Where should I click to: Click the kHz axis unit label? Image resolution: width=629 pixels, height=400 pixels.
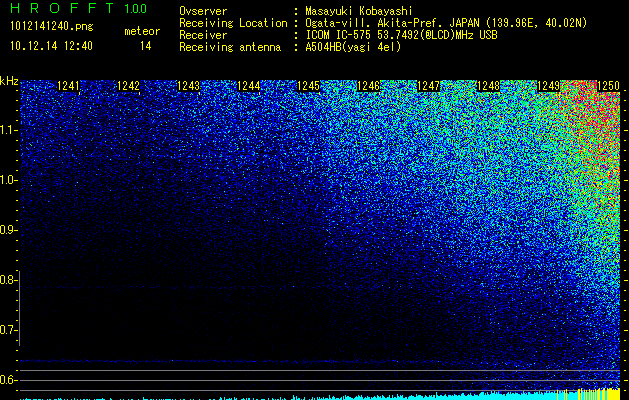pos(9,81)
